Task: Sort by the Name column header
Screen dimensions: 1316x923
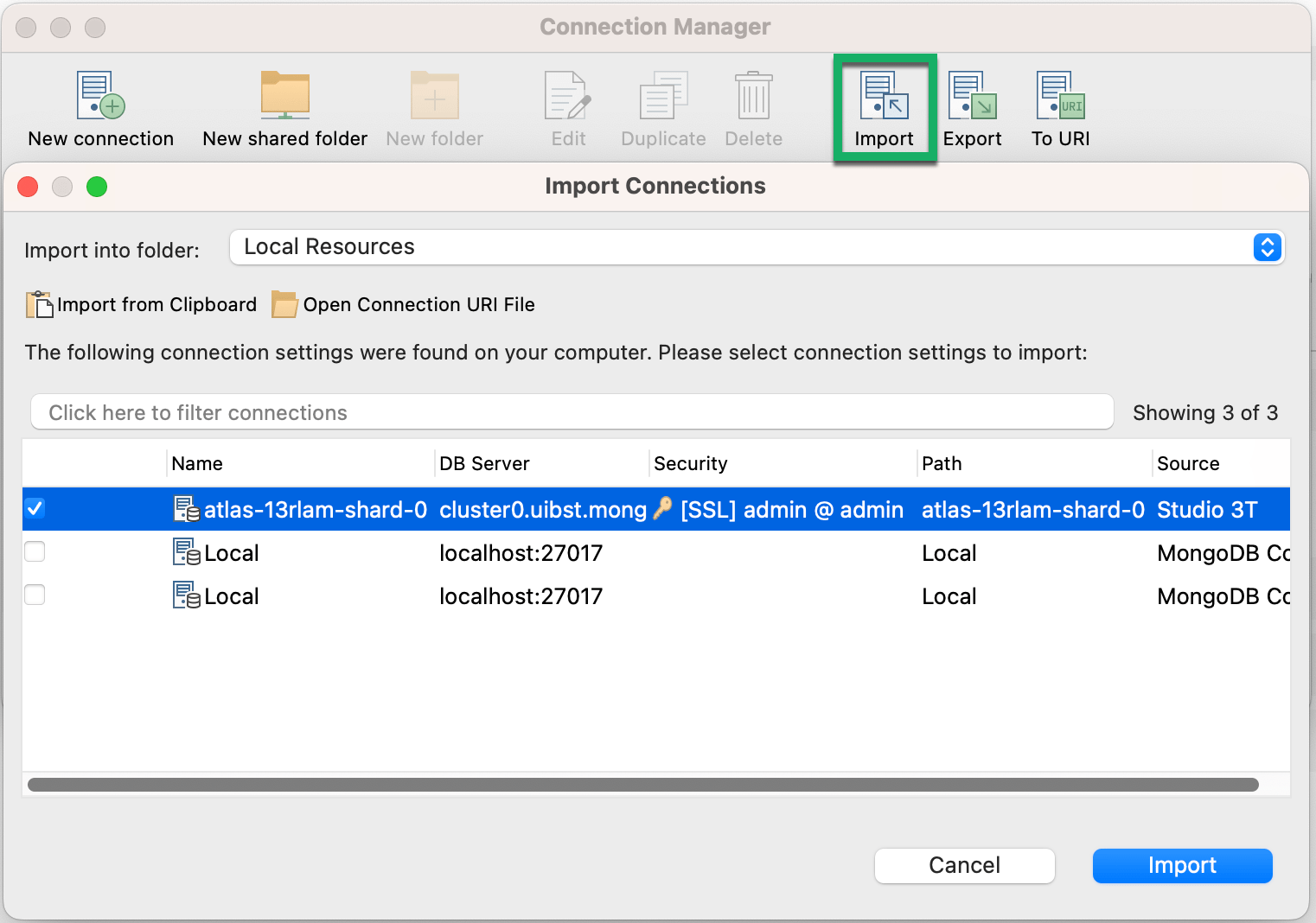Action: click(197, 463)
